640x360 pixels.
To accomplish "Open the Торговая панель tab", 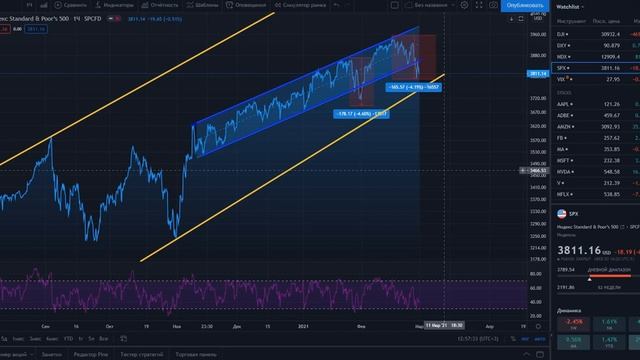I will click(196, 354).
